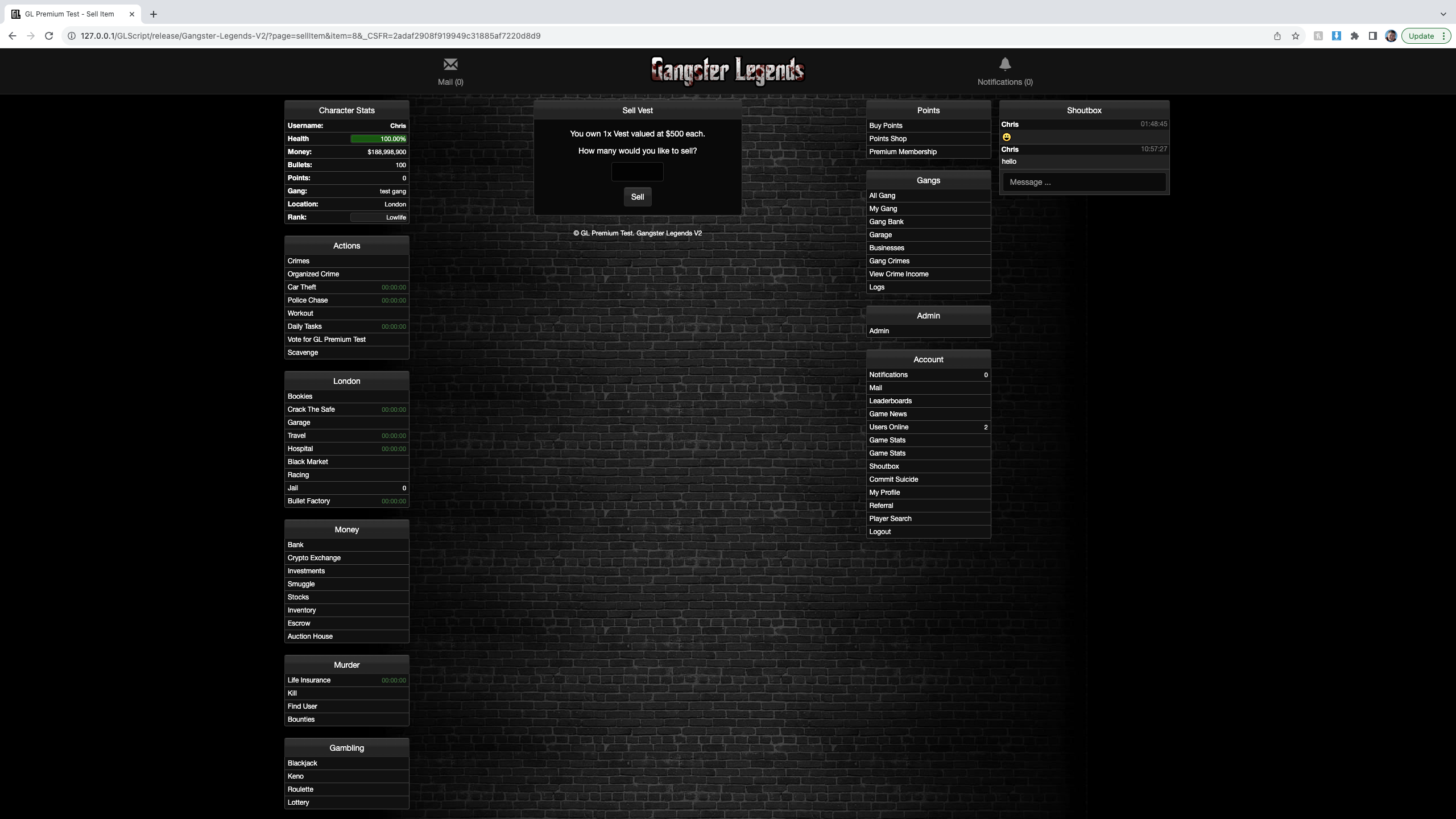The height and width of the screenshot is (819, 1456).
Task: Bookmark page with the star icon
Action: tap(1296, 36)
